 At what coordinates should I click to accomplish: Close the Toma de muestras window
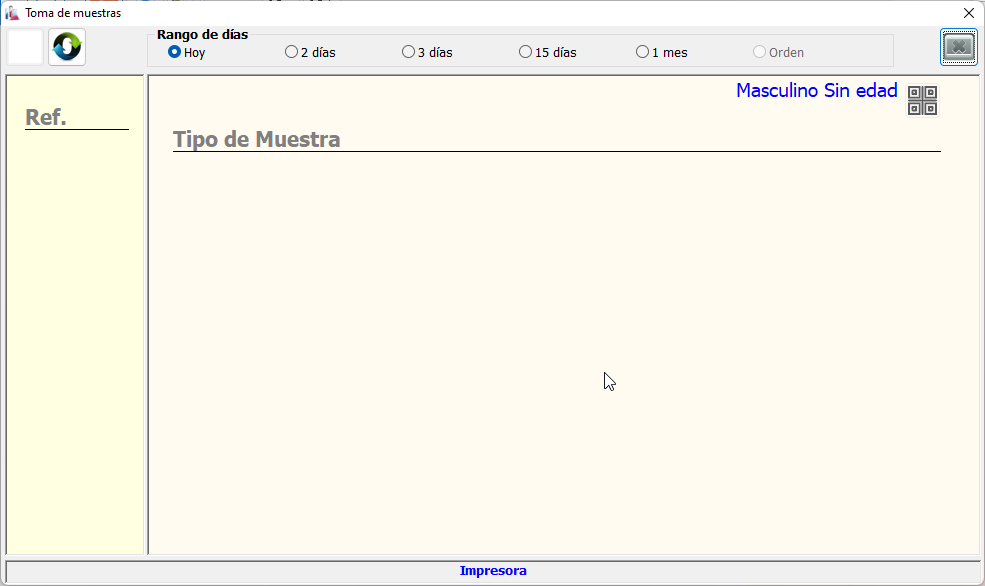point(969,13)
